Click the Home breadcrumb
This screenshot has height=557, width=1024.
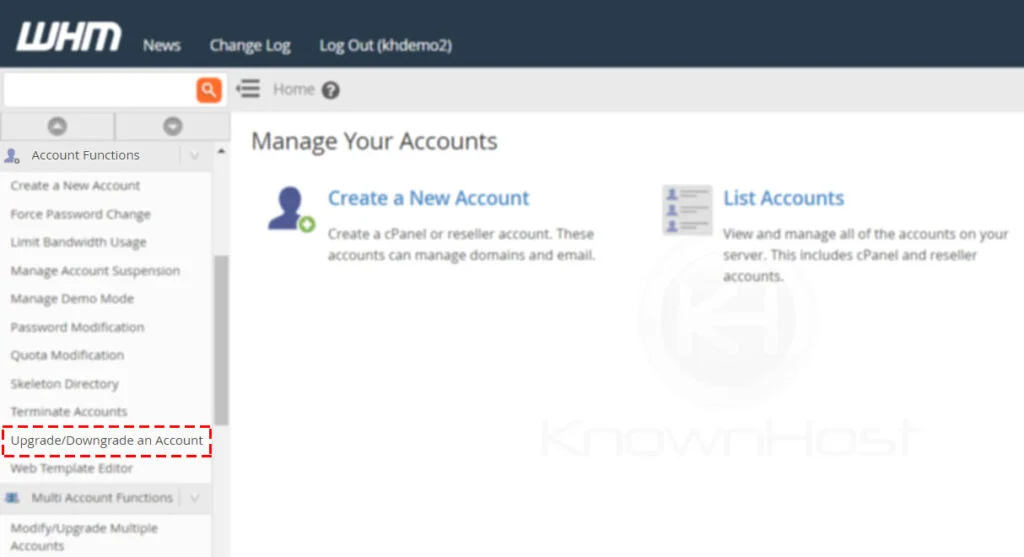point(293,89)
